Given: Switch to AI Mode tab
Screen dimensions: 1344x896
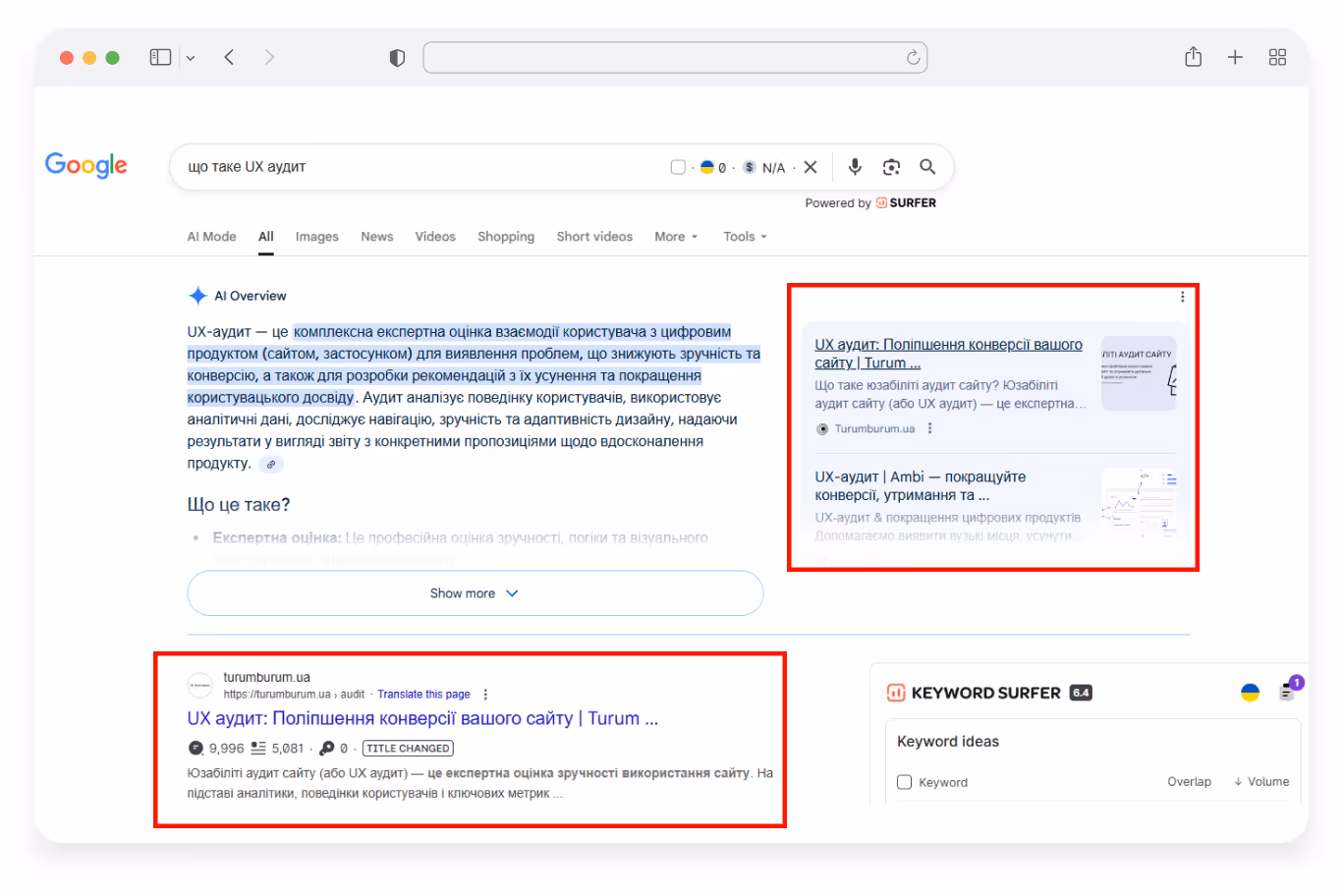Looking at the screenshot, I should click(211, 237).
